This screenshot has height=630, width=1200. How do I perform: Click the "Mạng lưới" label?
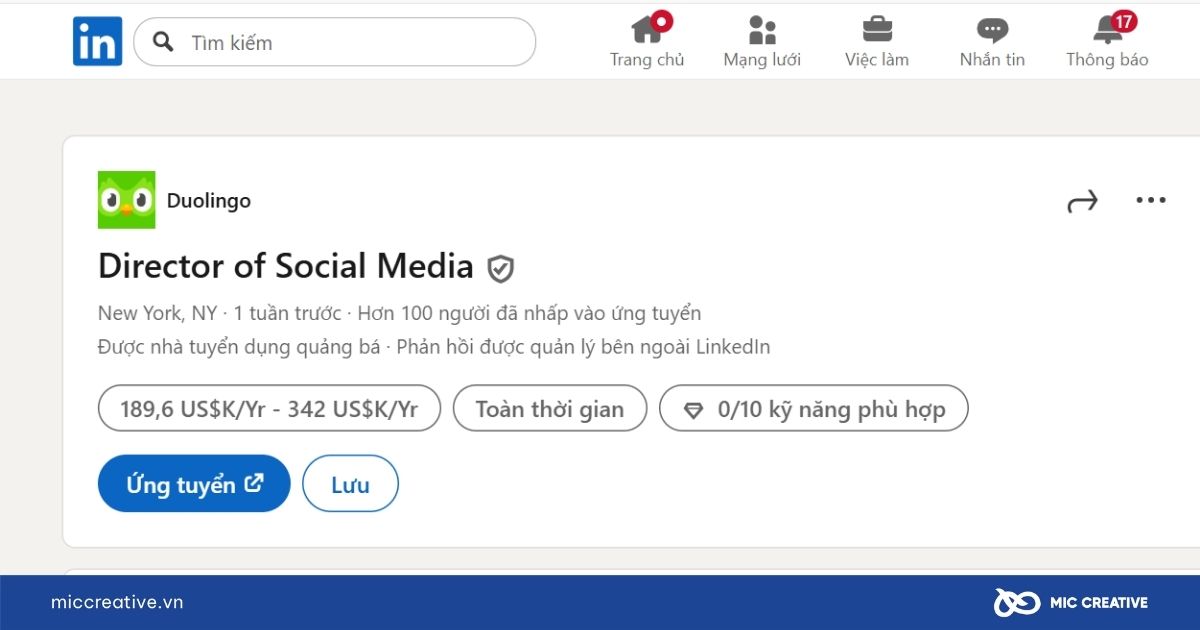click(762, 60)
